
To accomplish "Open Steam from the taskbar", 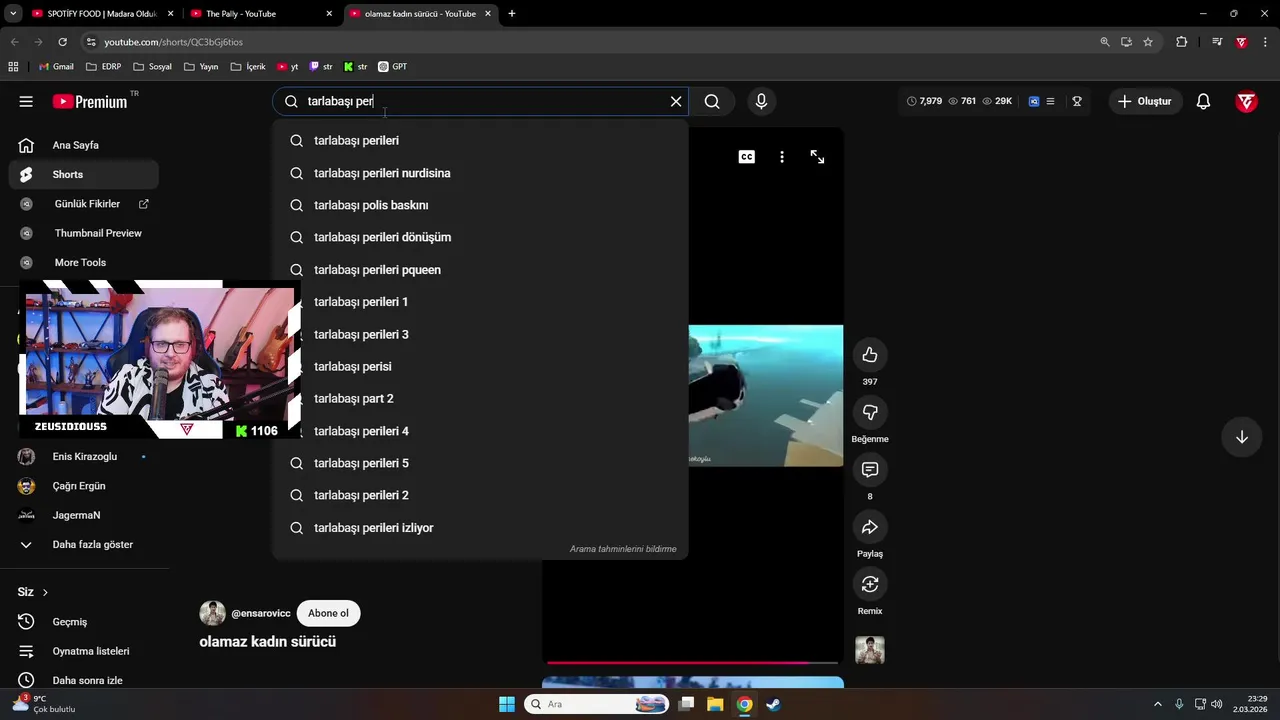I will 773,704.
